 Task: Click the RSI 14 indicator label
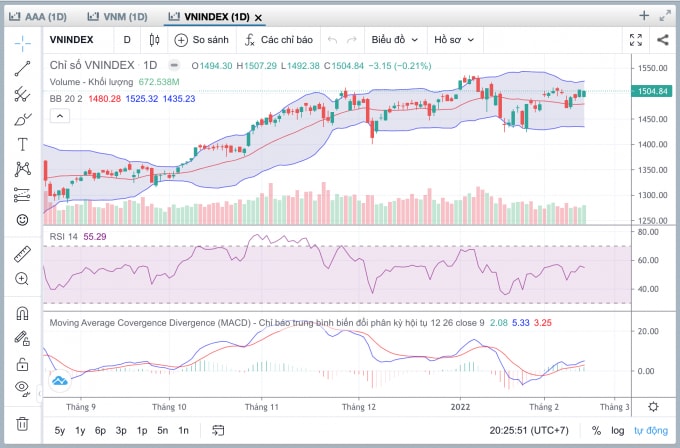point(63,237)
